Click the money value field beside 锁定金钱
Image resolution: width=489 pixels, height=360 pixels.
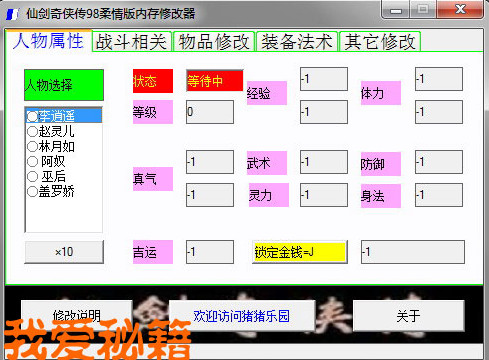[x=413, y=252]
